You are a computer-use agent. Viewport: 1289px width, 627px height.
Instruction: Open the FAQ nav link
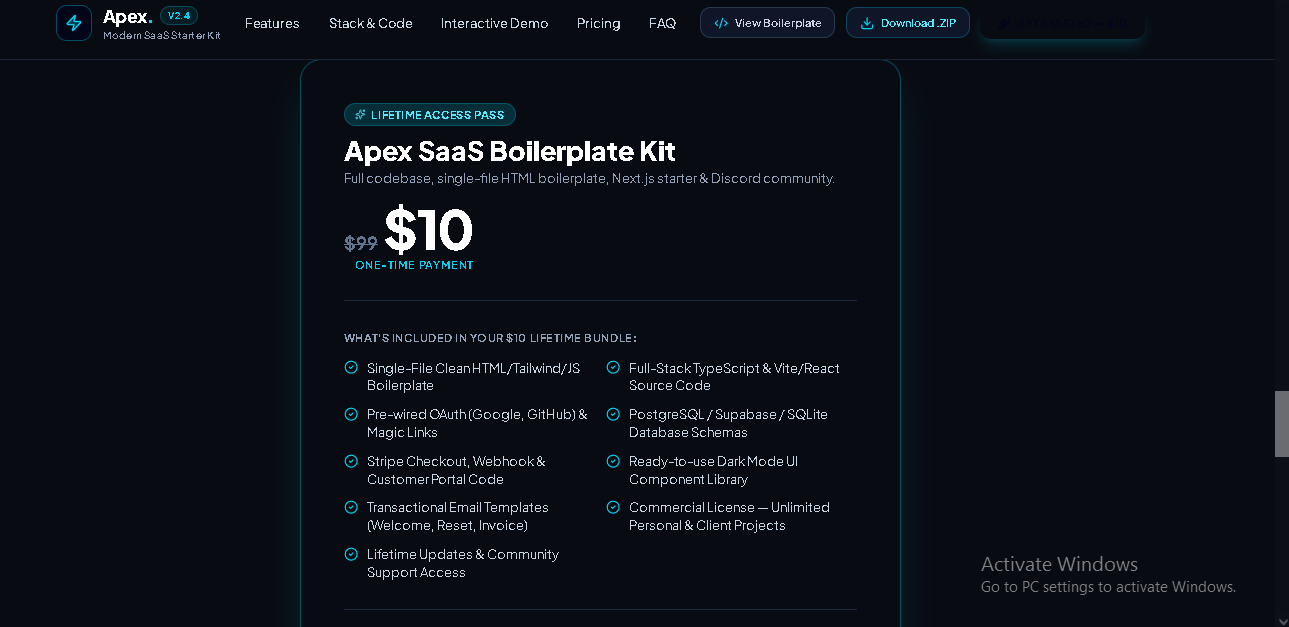click(x=662, y=23)
